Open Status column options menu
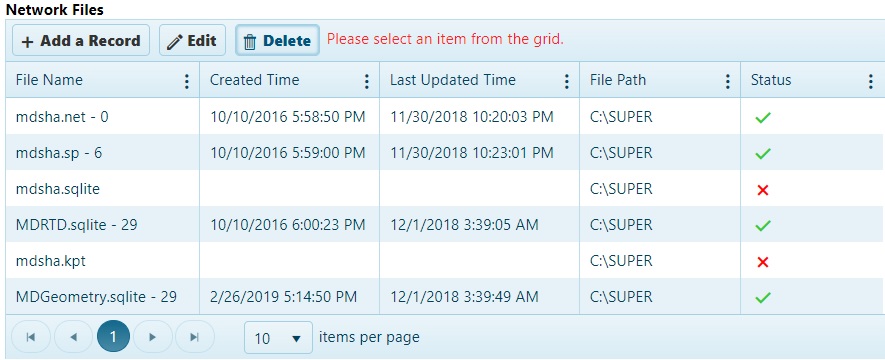Viewport: 885px width, 360px height. 870,81
